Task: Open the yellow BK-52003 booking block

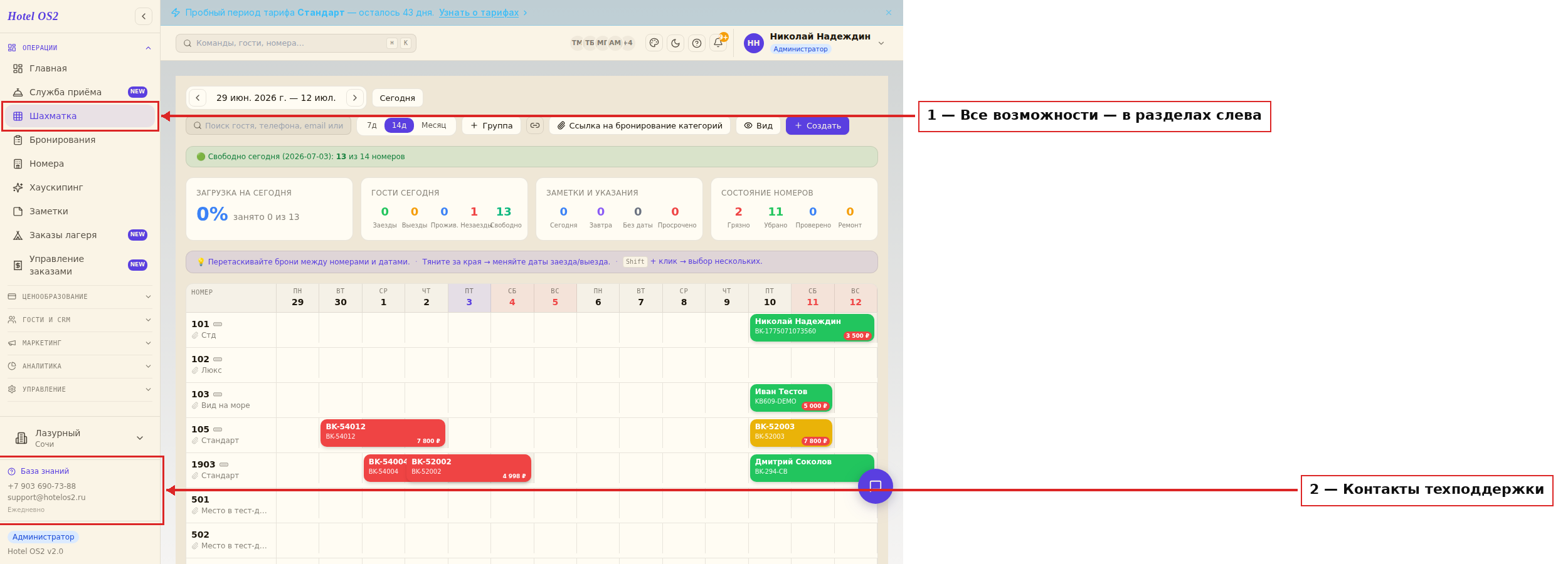Action: [x=791, y=433]
